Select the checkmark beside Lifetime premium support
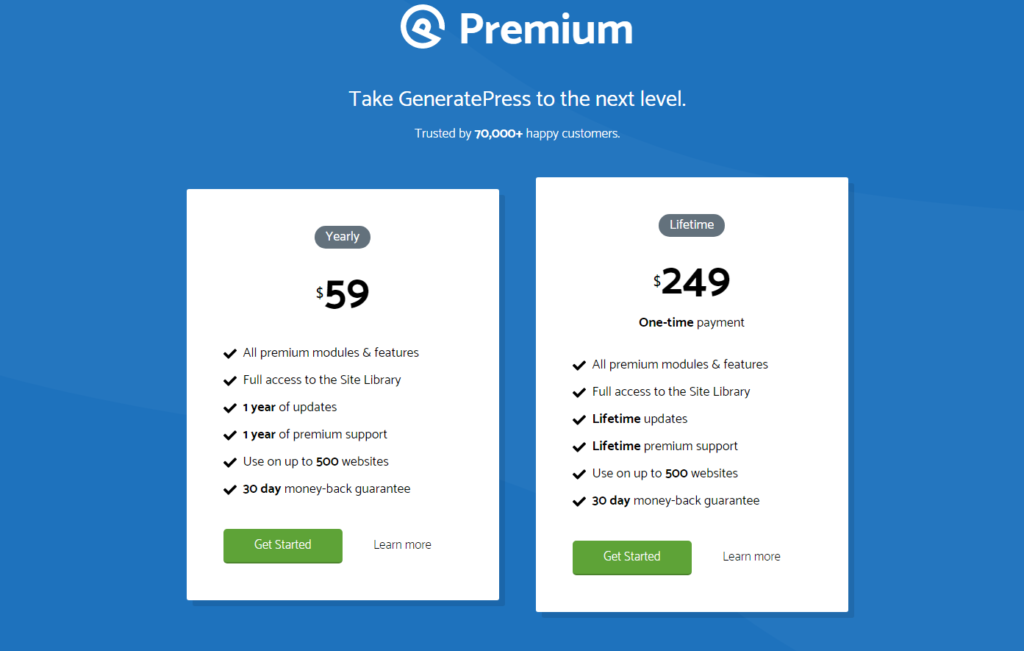This screenshot has height=651, width=1024. click(x=578, y=446)
